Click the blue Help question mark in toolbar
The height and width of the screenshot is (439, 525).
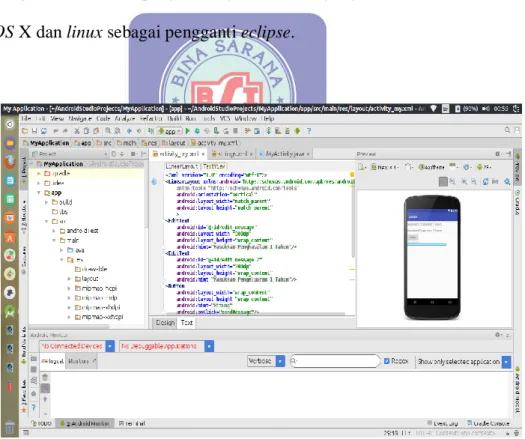click(309, 131)
